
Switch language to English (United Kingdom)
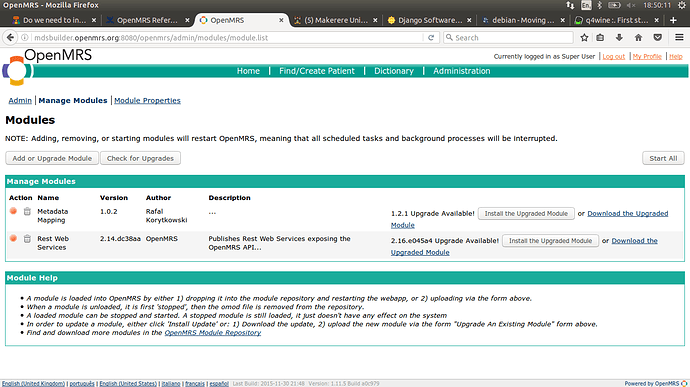click(x=33, y=383)
